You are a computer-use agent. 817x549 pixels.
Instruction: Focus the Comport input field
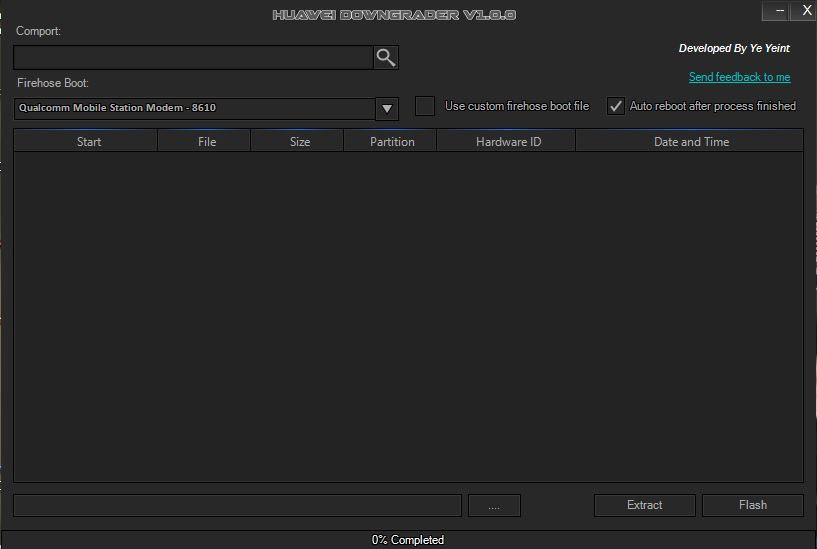[193, 57]
